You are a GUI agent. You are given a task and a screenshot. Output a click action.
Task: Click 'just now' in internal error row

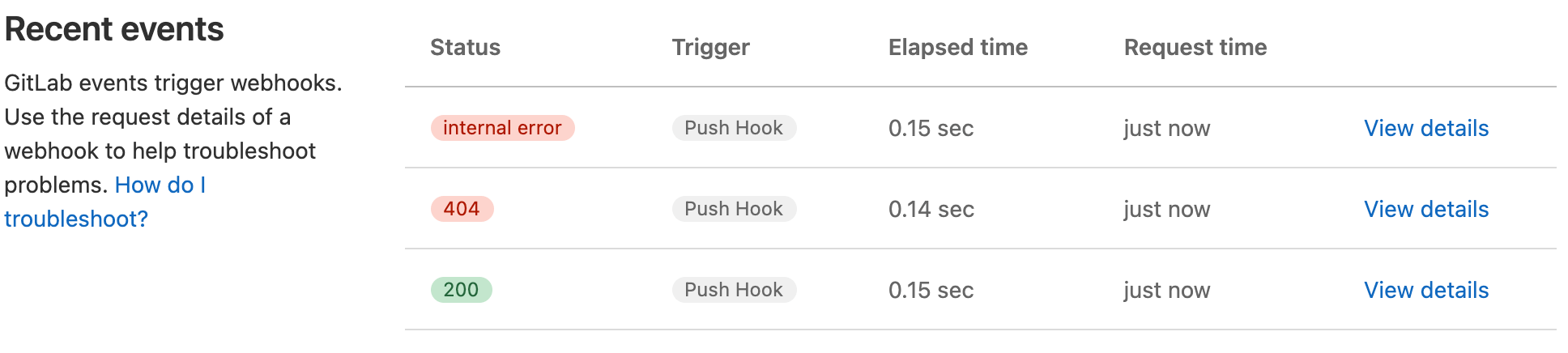click(x=1166, y=128)
